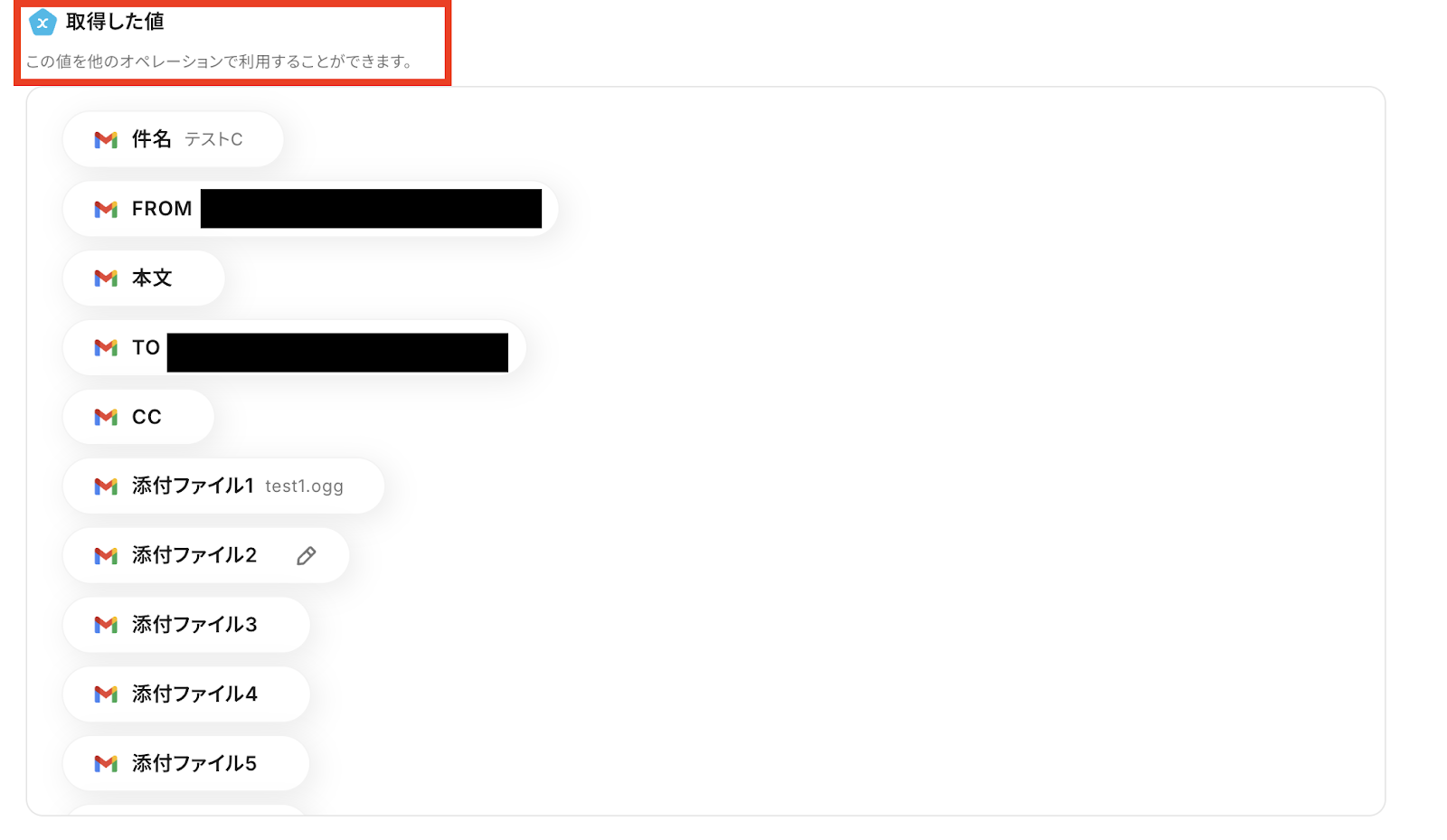
Task: Select the FROM value chip
Action: [310, 209]
